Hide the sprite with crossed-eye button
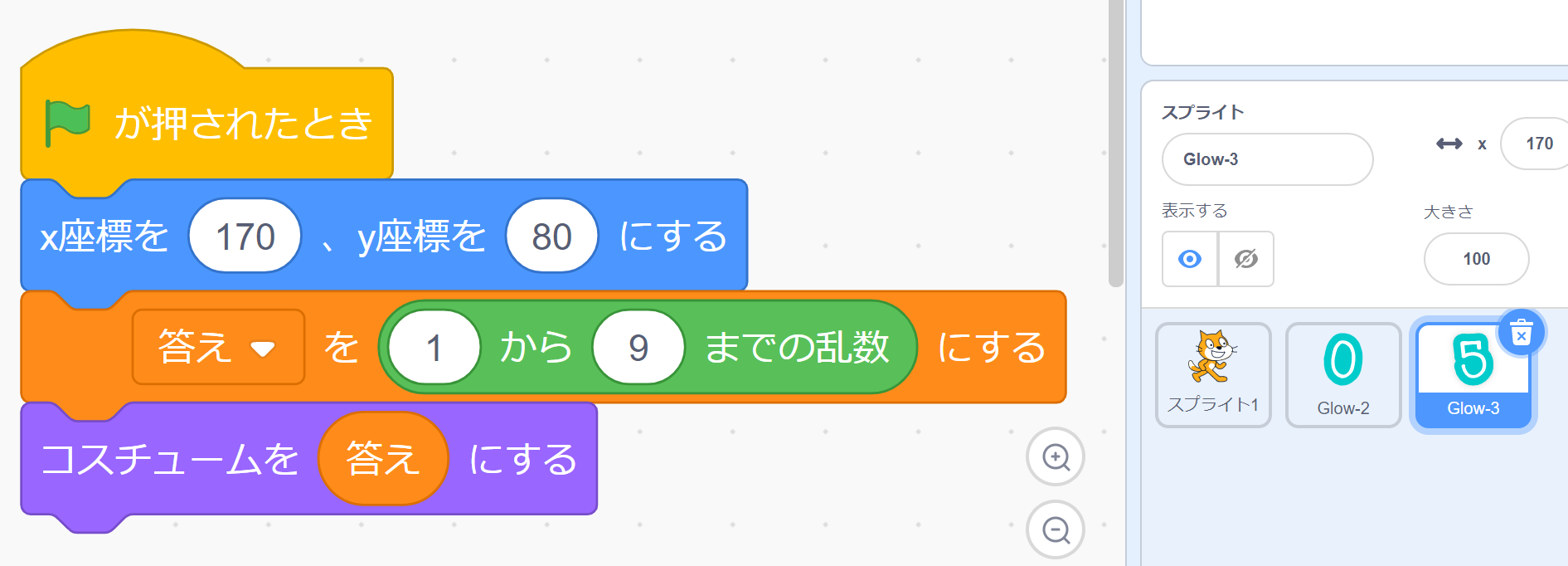 (1245, 259)
